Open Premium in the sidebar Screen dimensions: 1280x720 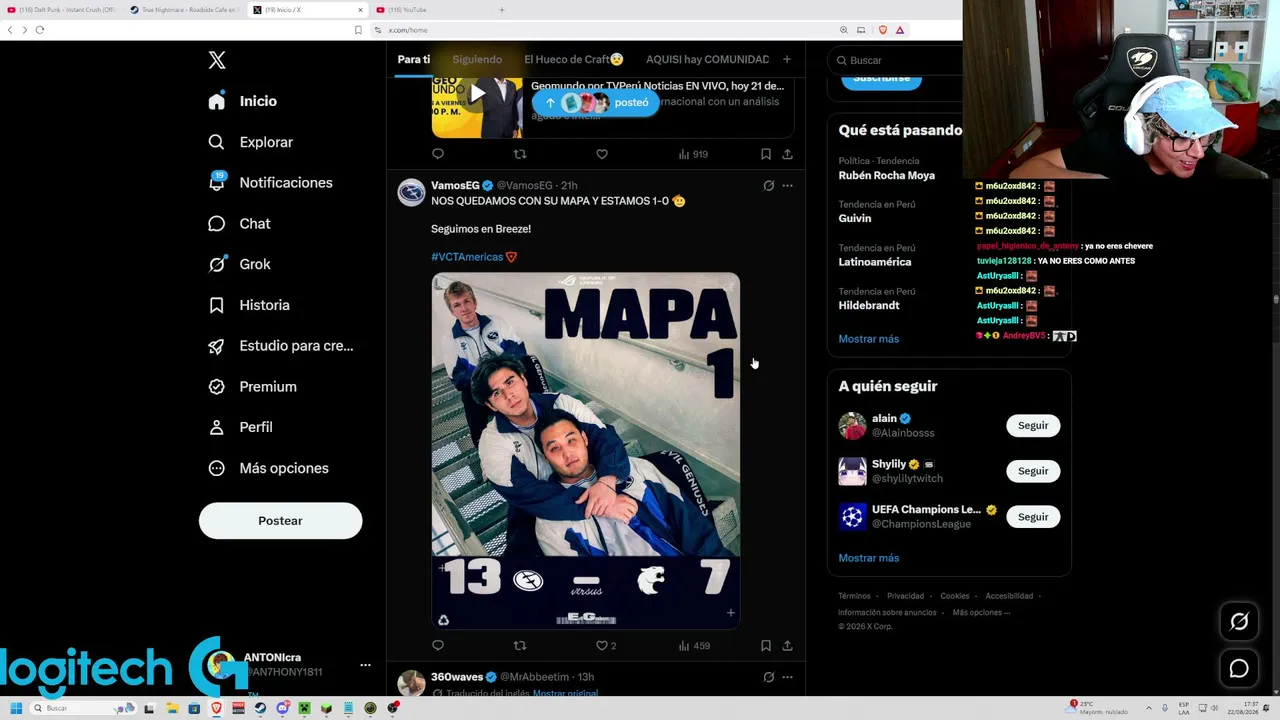pos(253,387)
